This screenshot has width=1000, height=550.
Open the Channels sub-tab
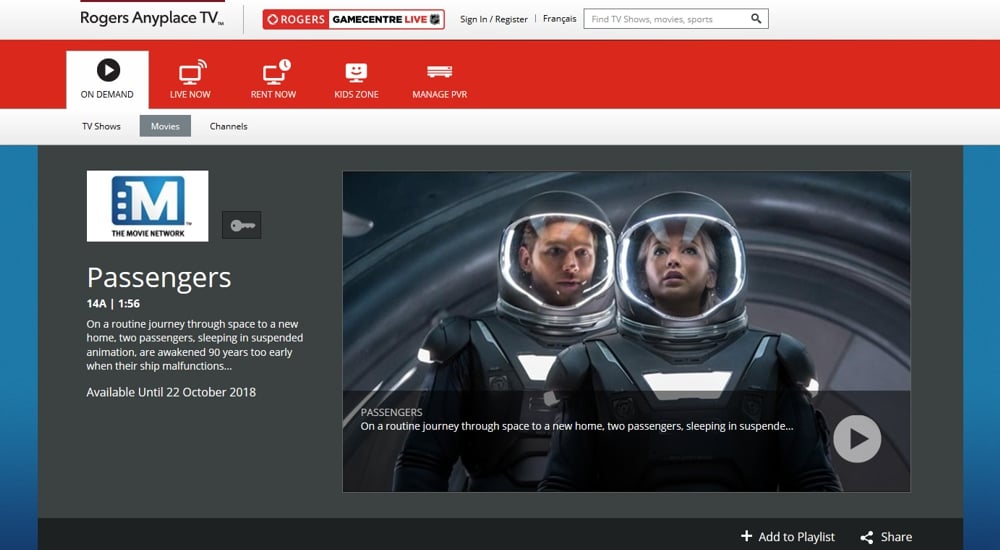point(228,126)
